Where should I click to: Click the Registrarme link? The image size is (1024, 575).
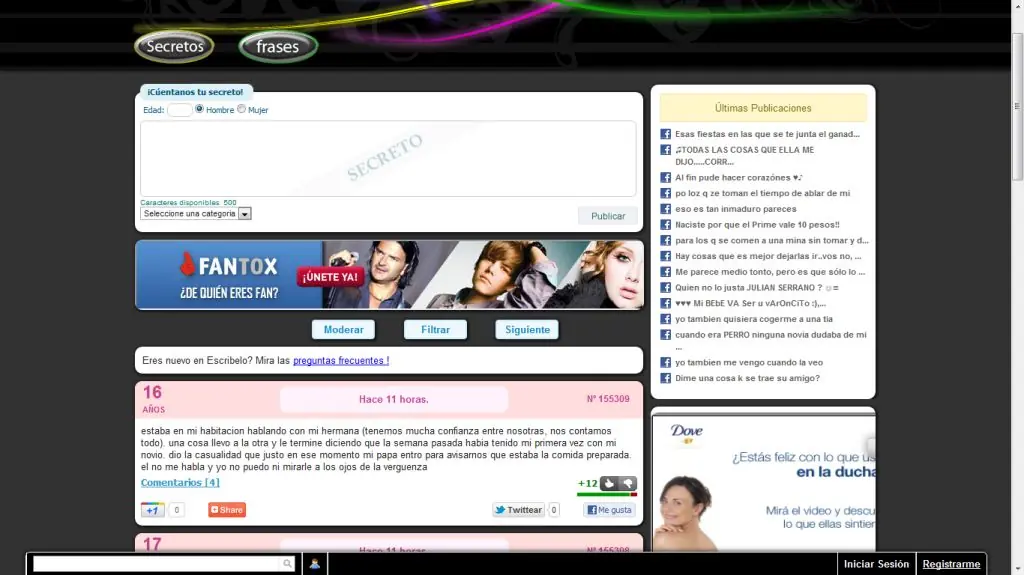click(951, 564)
